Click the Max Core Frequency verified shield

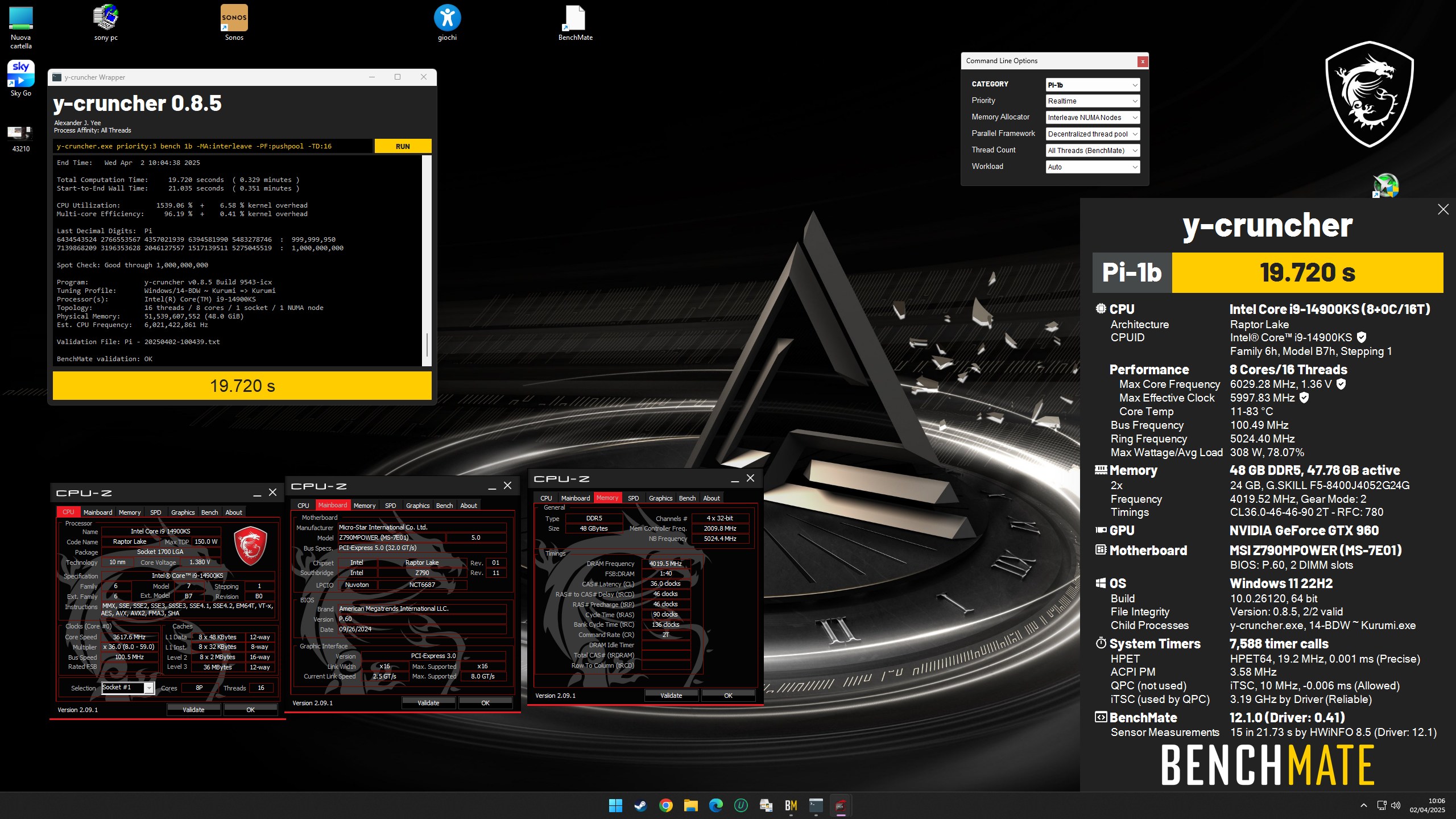coord(1341,384)
